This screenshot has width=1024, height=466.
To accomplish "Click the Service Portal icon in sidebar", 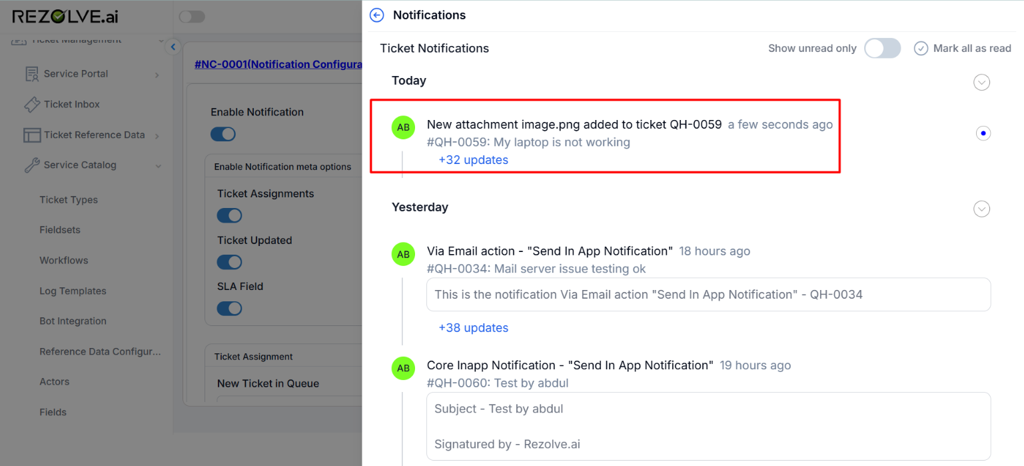I will point(32,74).
